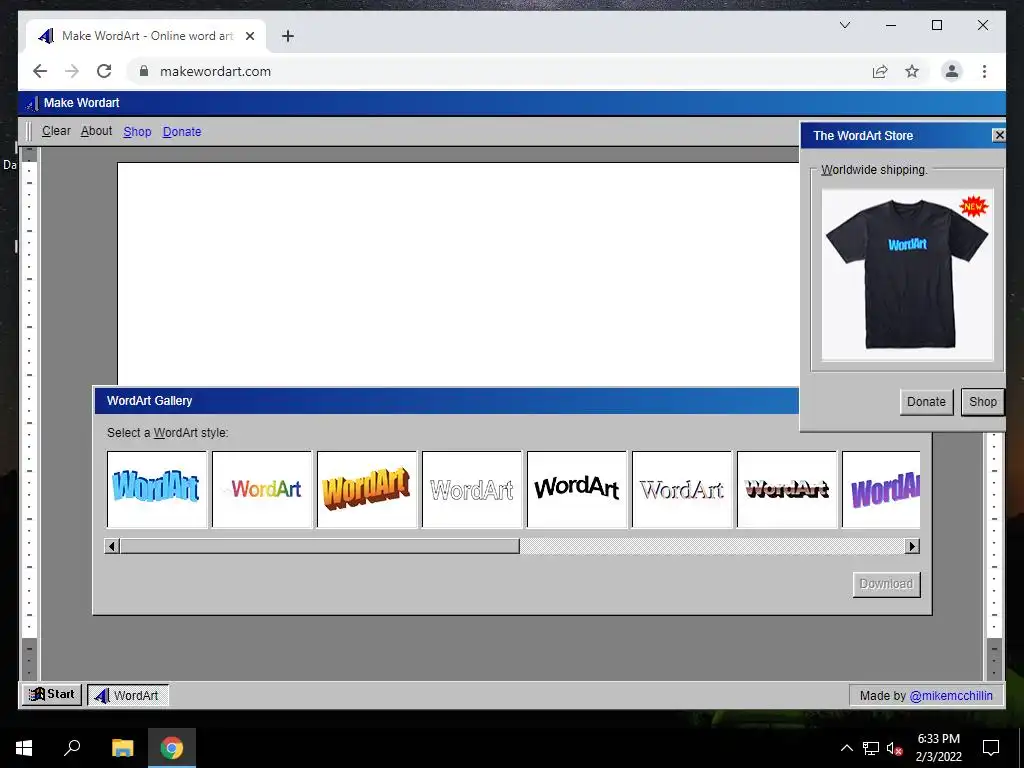Pick the dark shadowed WordArt style
The height and width of the screenshot is (768, 1024).
(787, 489)
